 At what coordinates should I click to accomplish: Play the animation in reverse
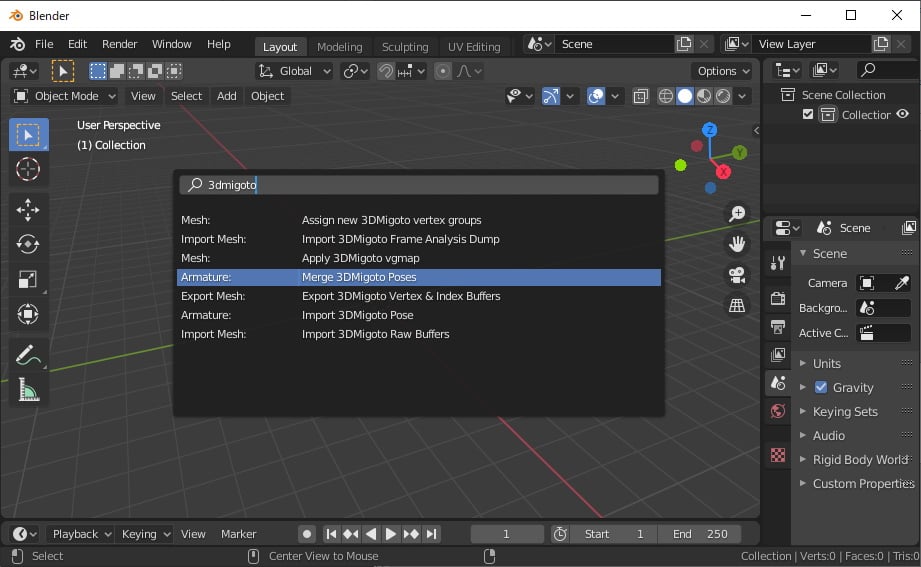coord(371,534)
